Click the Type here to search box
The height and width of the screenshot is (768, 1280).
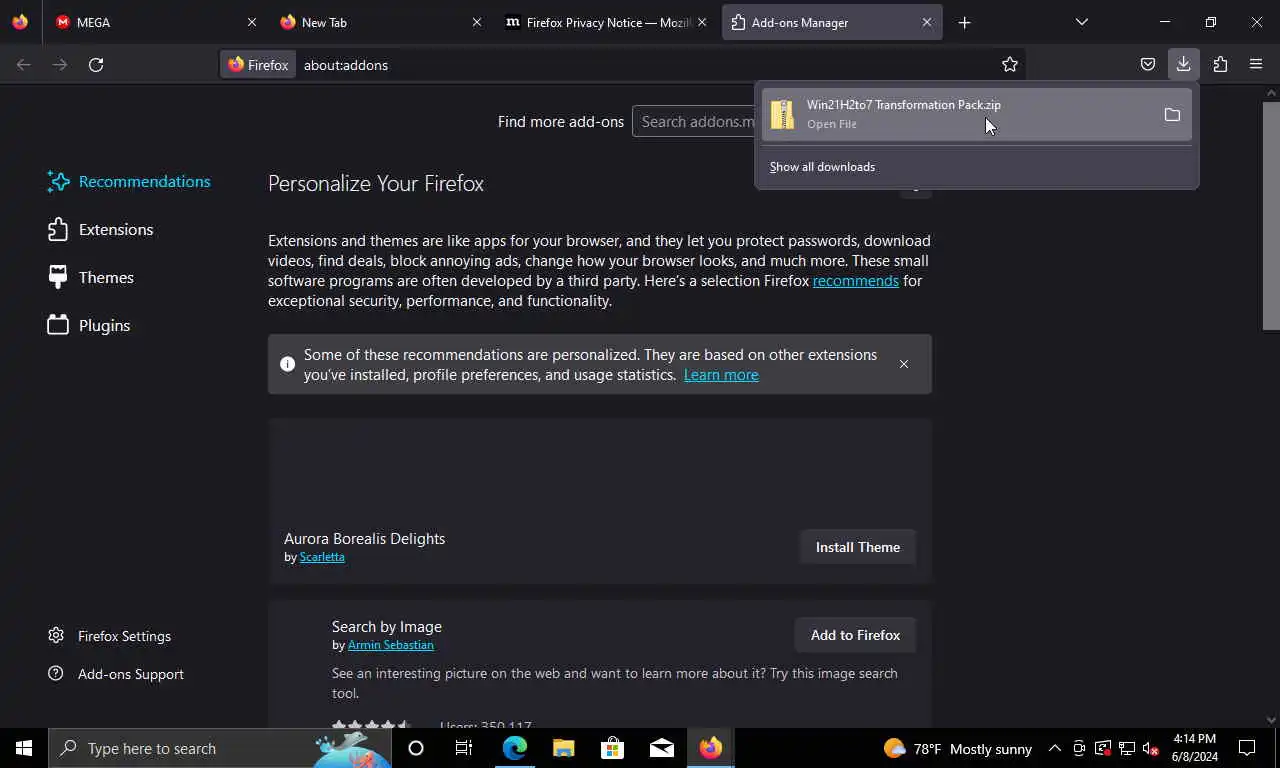pyautogui.click(x=220, y=748)
